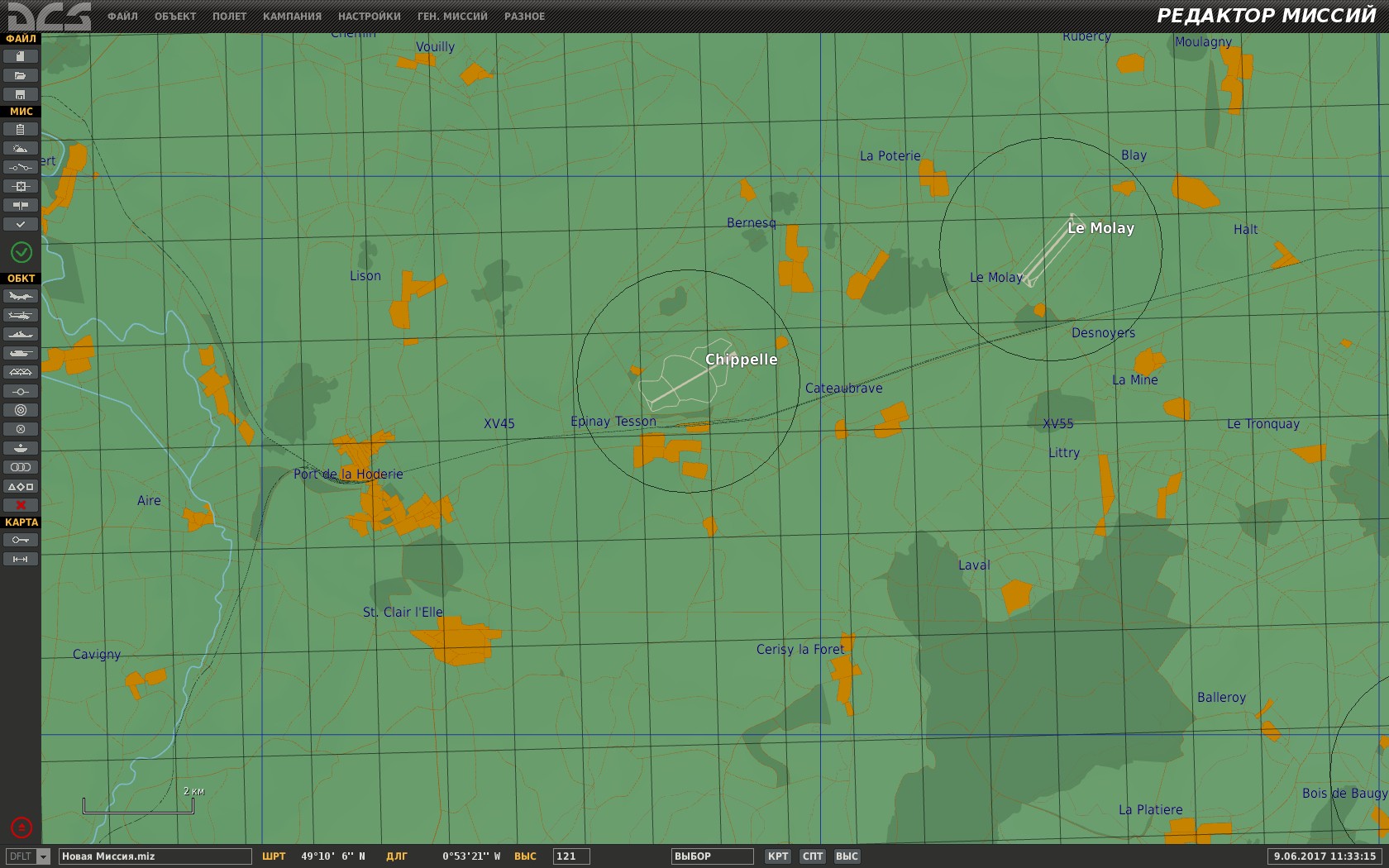
Task: Click the ДЛГ longitude label
Action: [x=397, y=856]
